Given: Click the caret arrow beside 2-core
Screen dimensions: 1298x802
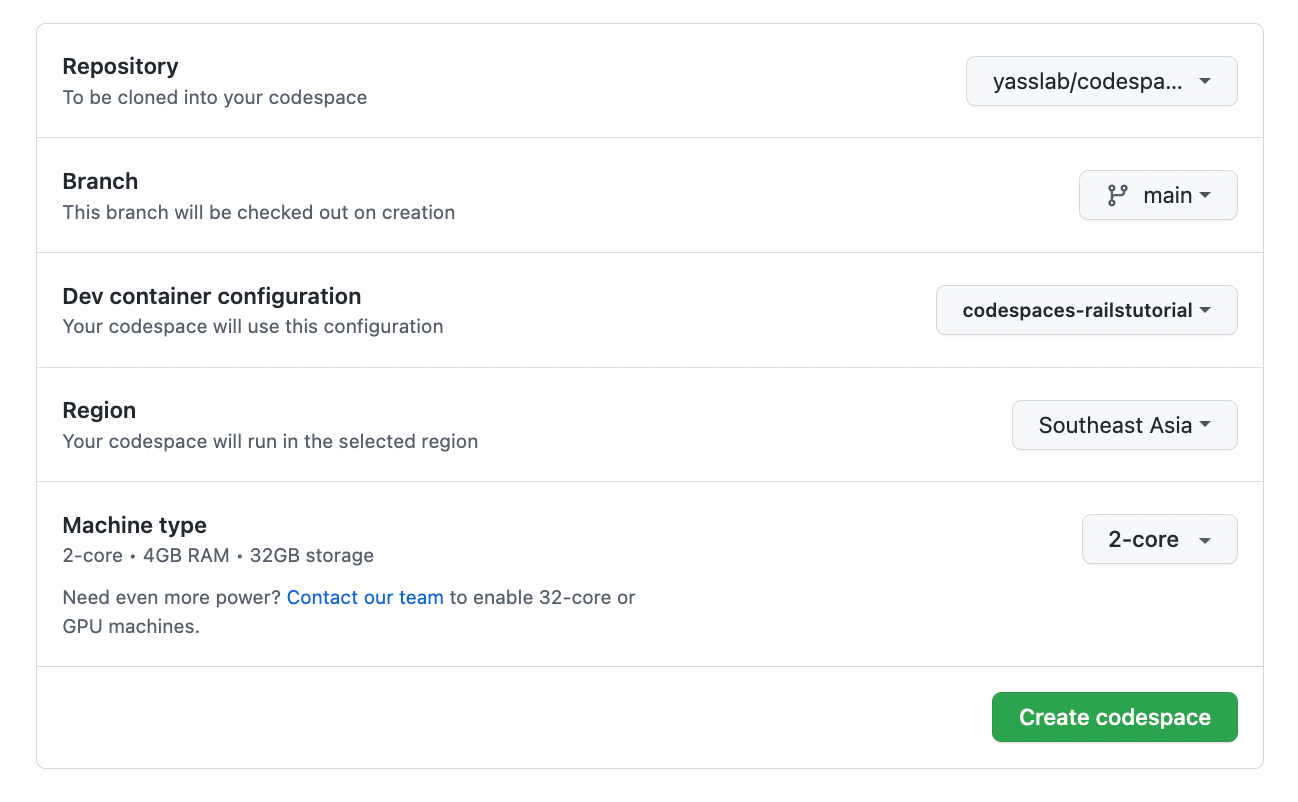Looking at the screenshot, I should coord(1205,540).
